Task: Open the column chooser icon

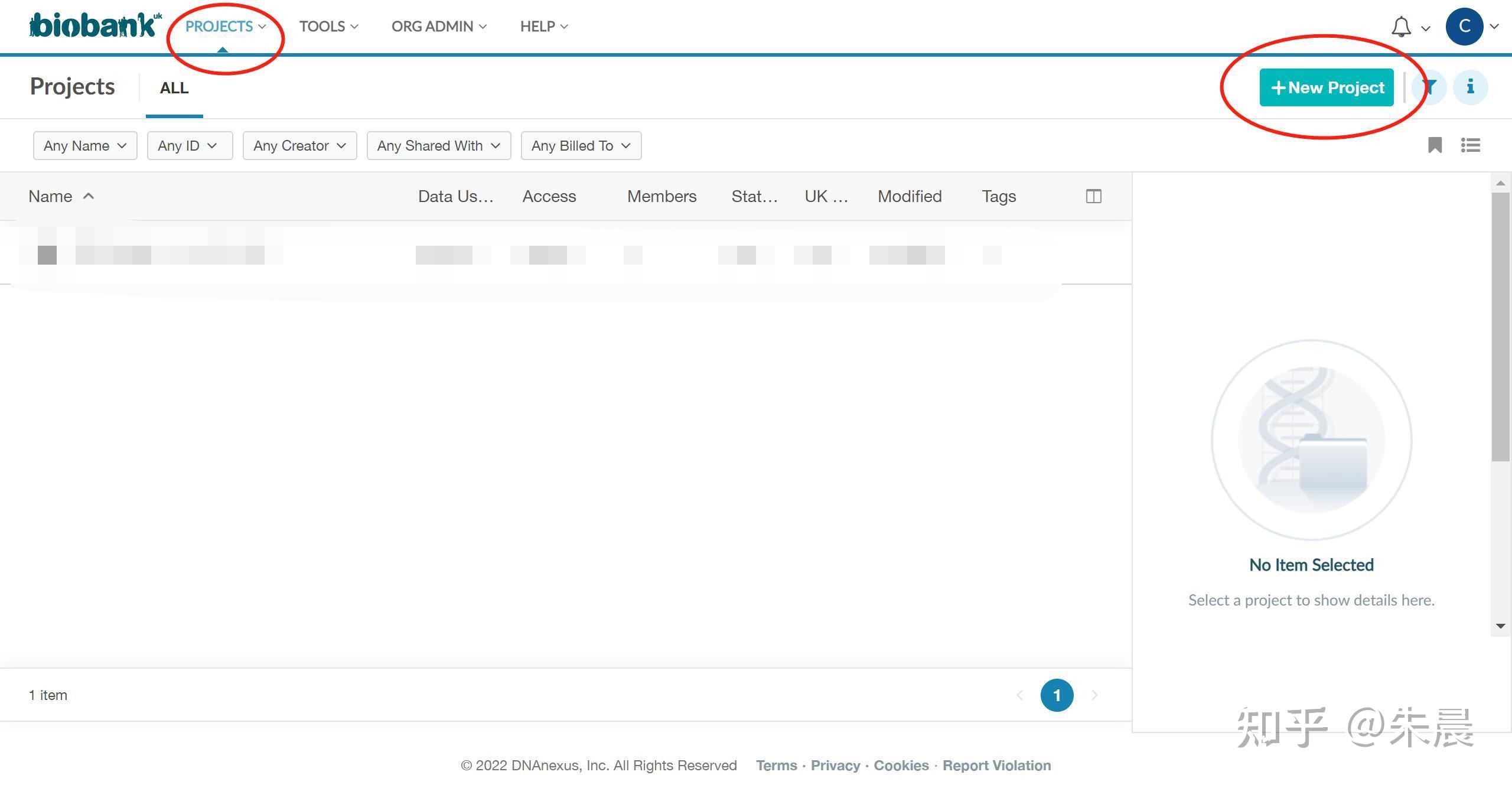Action: click(1093, 196)
